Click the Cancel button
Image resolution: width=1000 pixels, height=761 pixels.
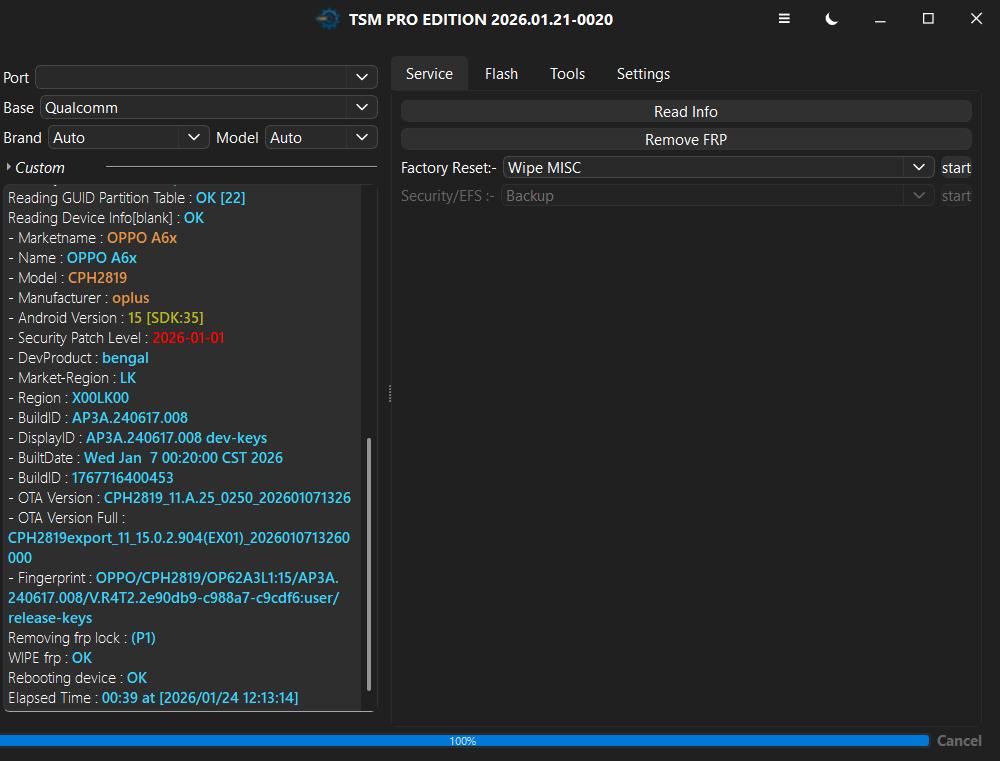[x=959, y=740]
